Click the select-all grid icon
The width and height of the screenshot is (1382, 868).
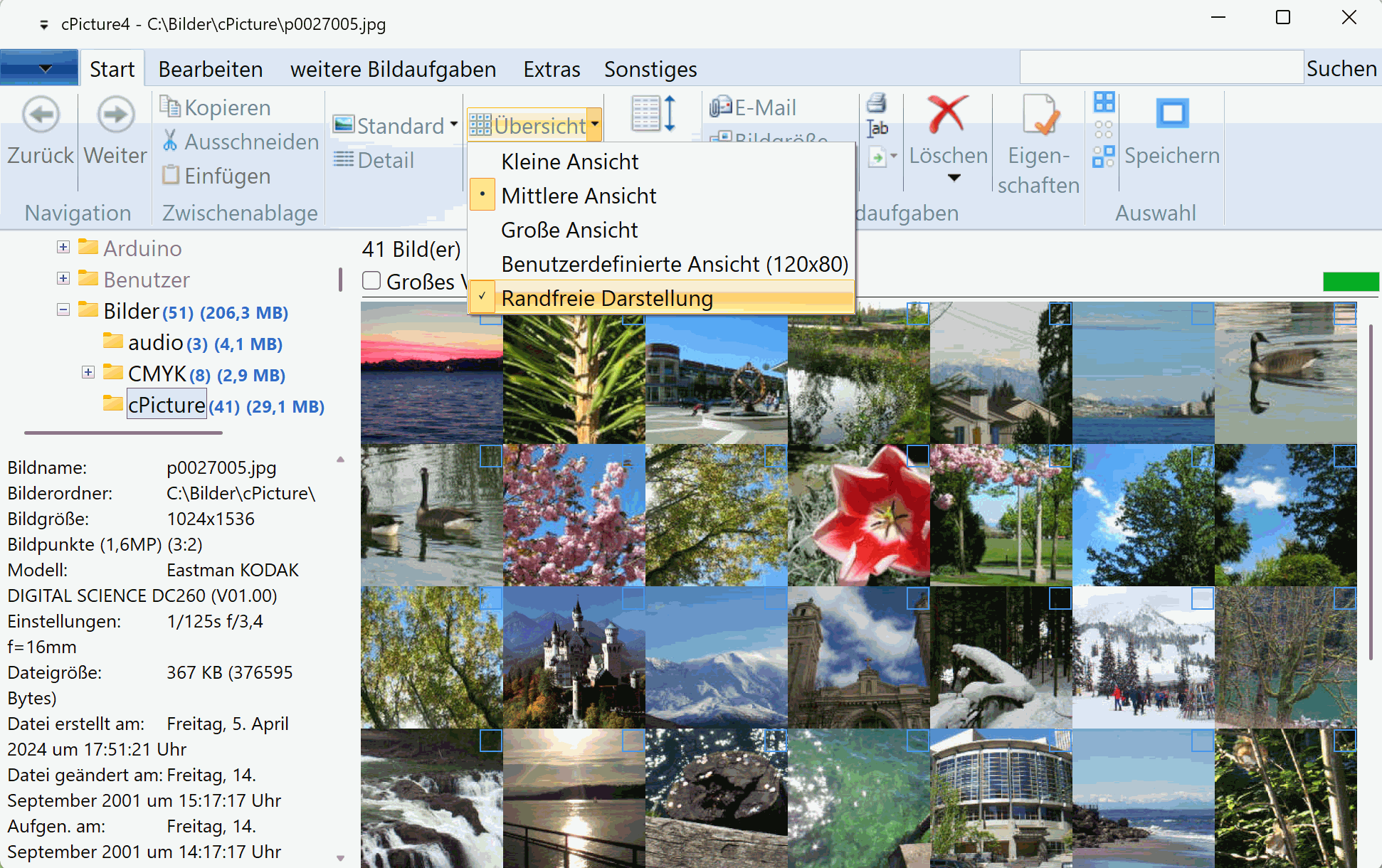point(1104,102)
